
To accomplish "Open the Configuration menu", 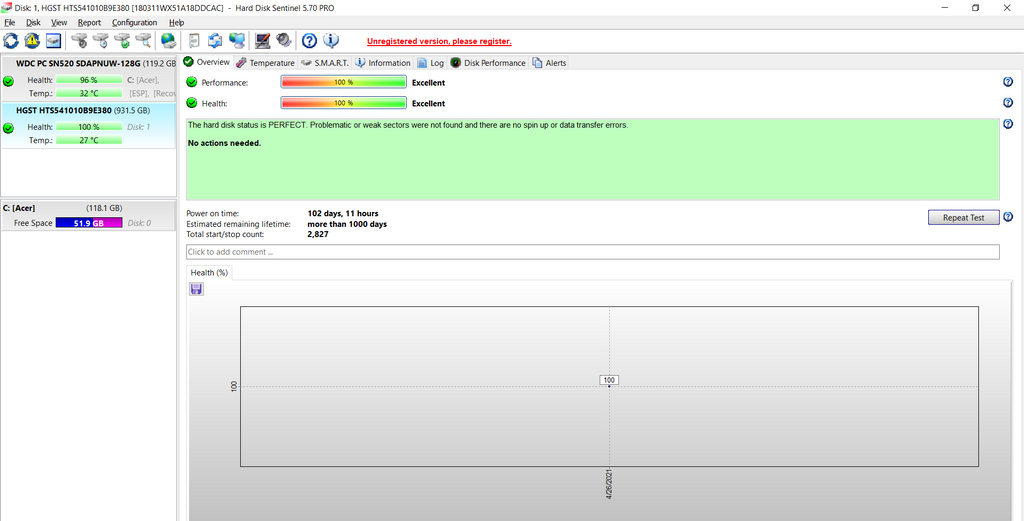I will pos(135,22).
